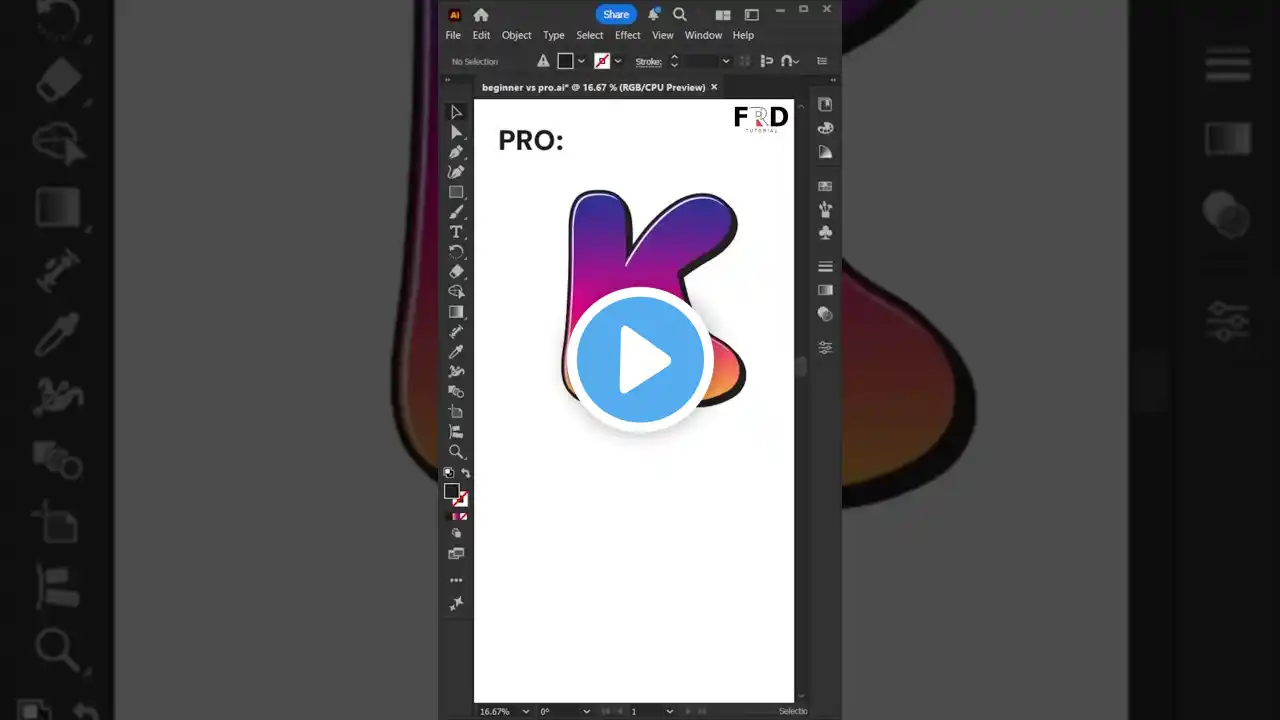Open the Illustrator Home screen
This screenshot has height=720, width=1280.
tap(481, 14)
